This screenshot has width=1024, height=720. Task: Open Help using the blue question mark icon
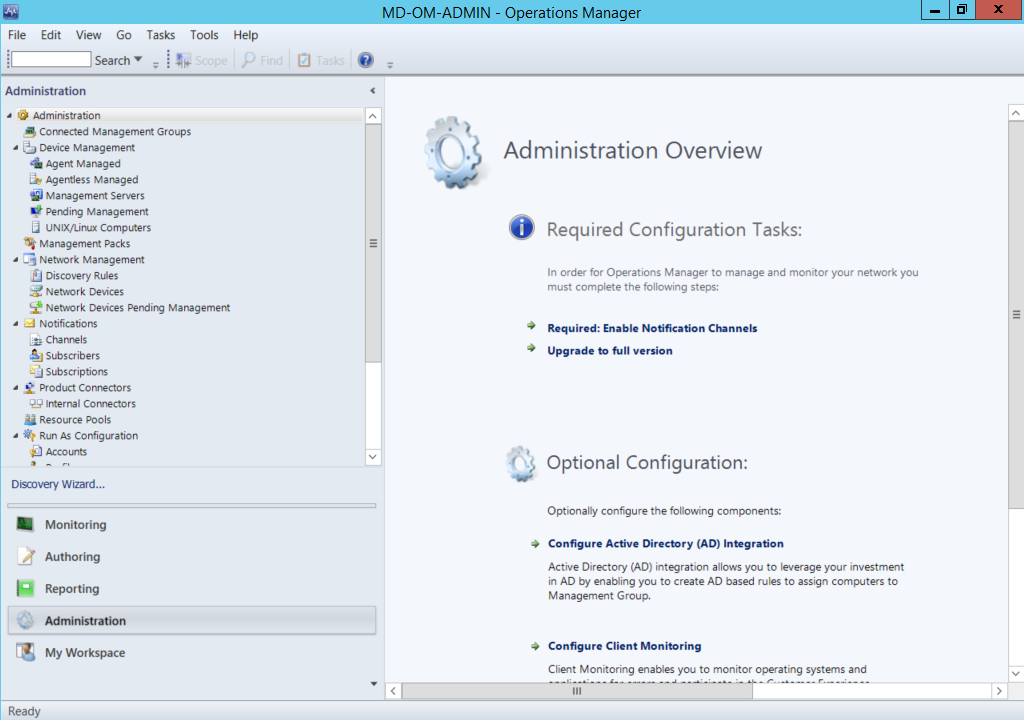click(x=365, y=59)
